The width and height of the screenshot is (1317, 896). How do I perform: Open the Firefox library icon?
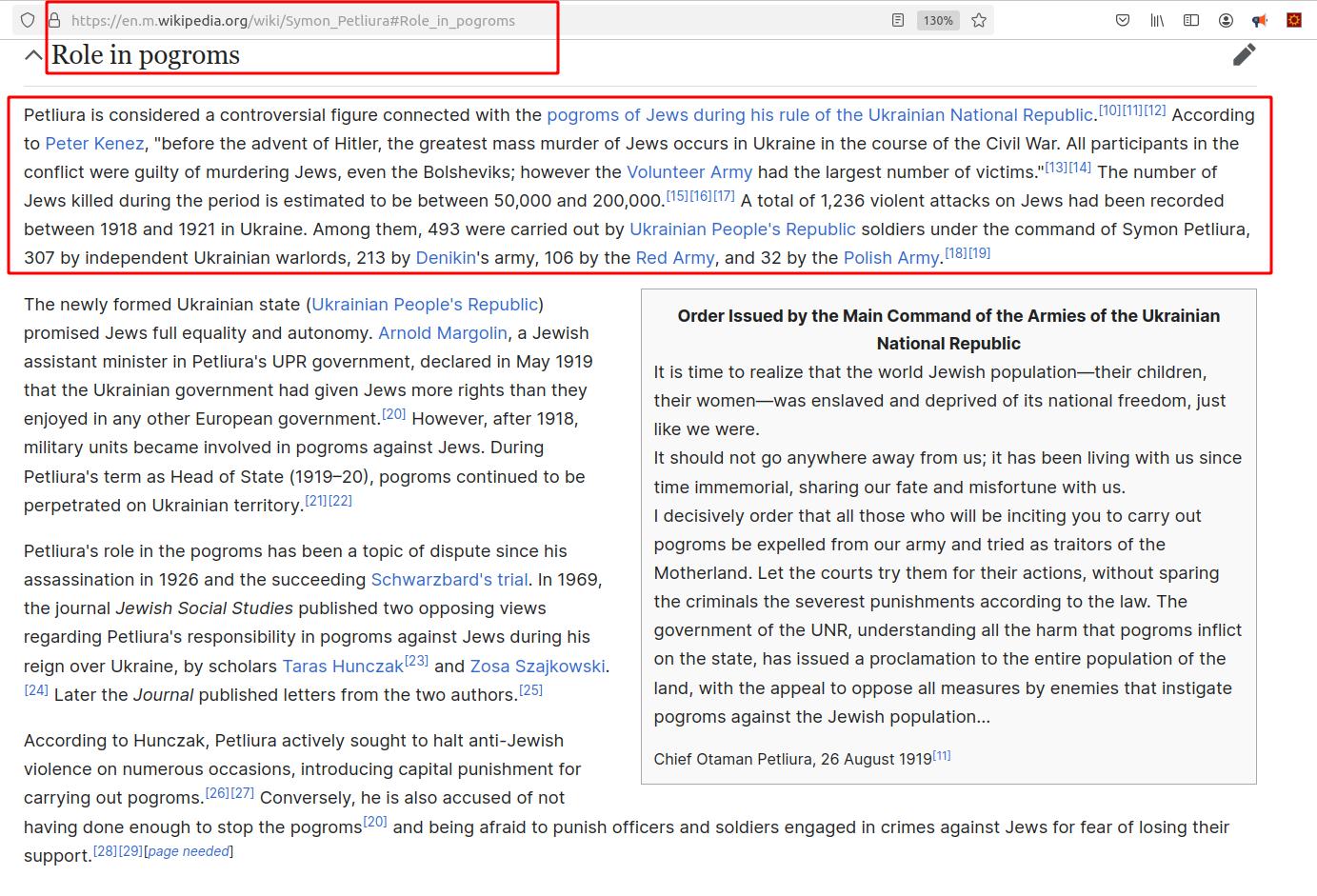coord(1157,20)
